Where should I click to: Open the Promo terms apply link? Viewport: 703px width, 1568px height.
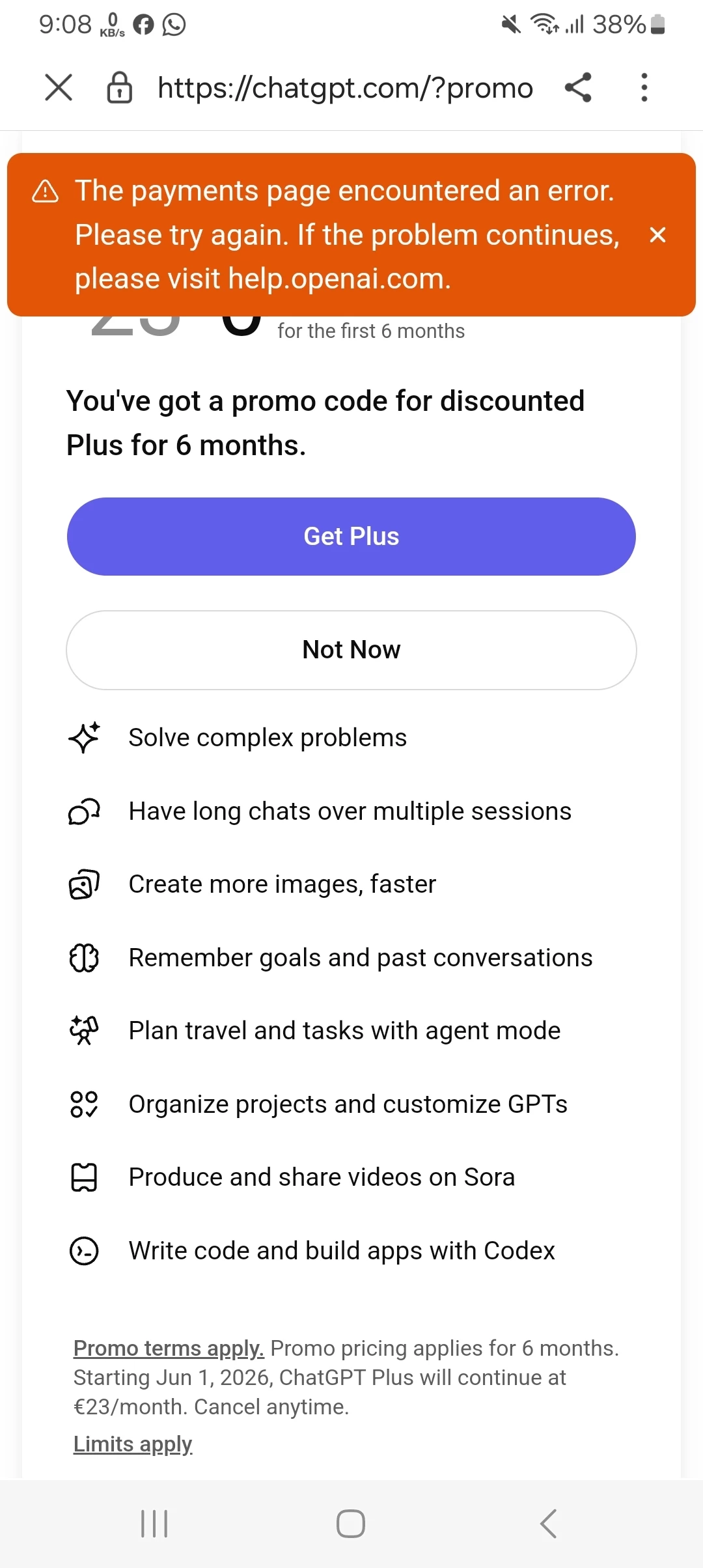pyautogui.click(x=169, y=1348)
